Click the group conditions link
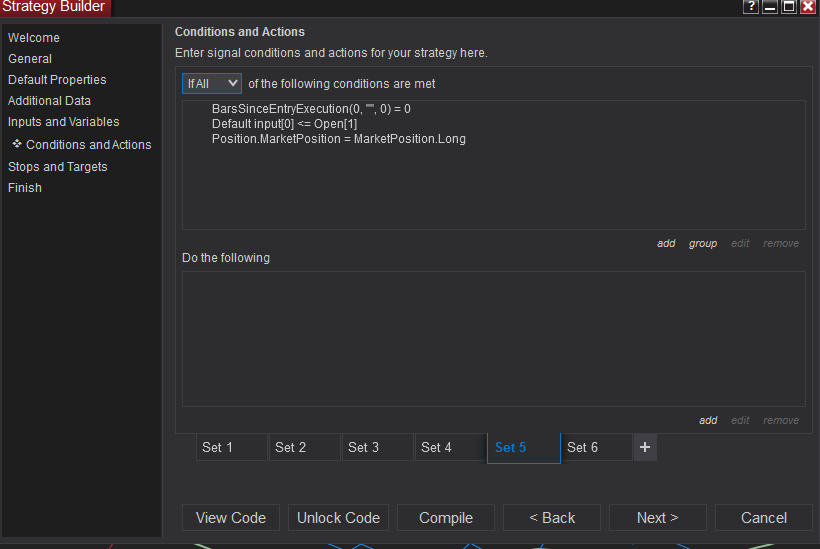820x549 pixels. click(703, 243)
